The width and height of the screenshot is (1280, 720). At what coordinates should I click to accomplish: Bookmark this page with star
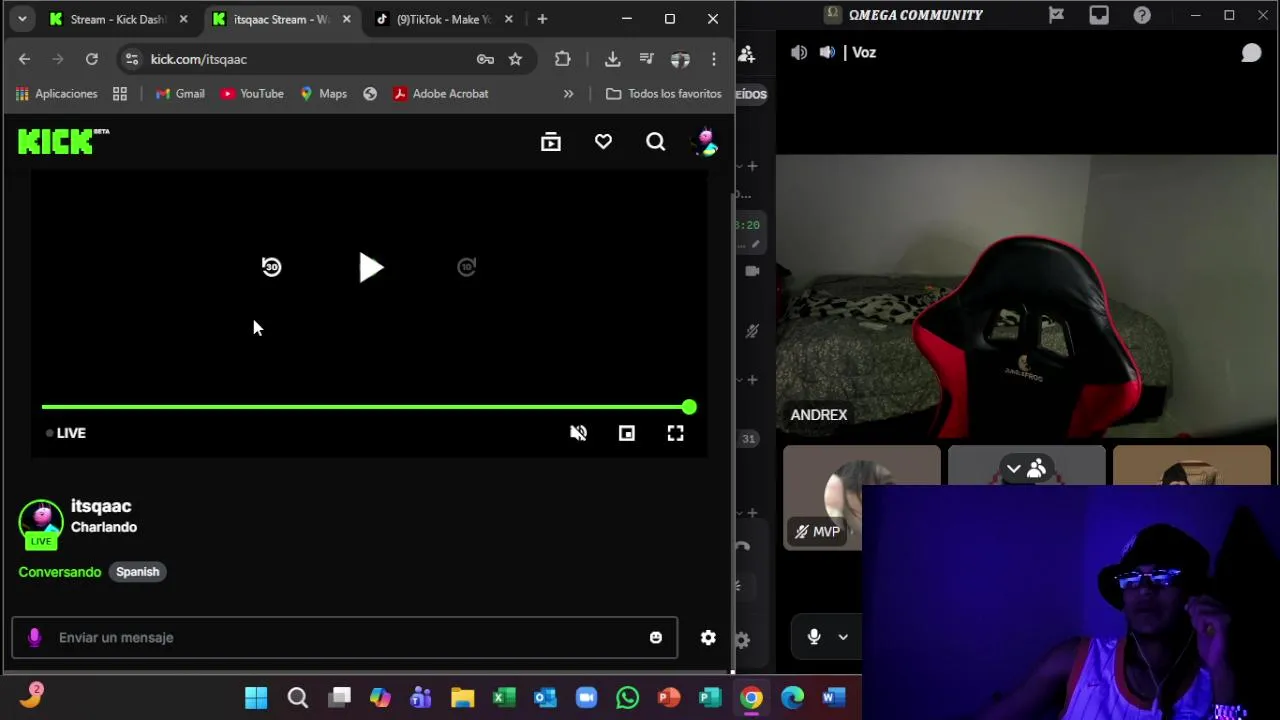(x=515, y=59)
